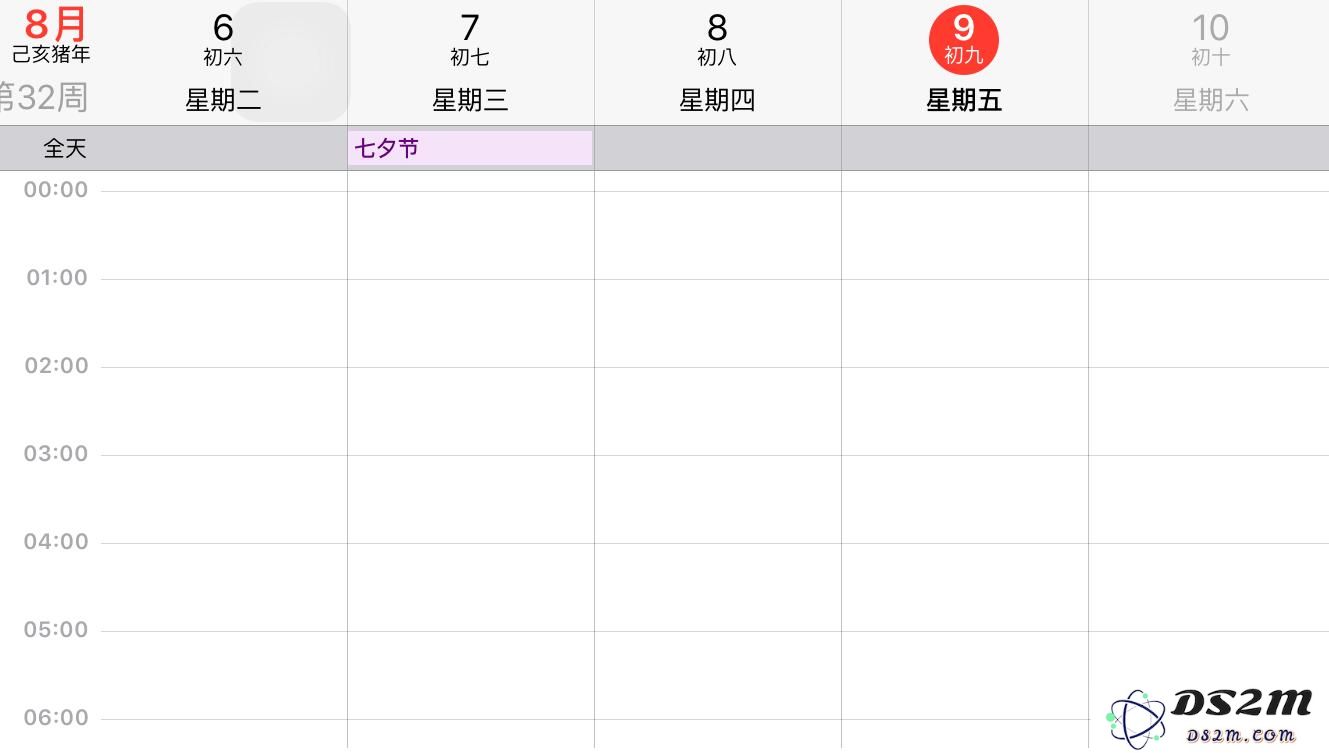Tap the all-day cell for Friday
This screenshot has width=1329, height=753.
point(964,148)
